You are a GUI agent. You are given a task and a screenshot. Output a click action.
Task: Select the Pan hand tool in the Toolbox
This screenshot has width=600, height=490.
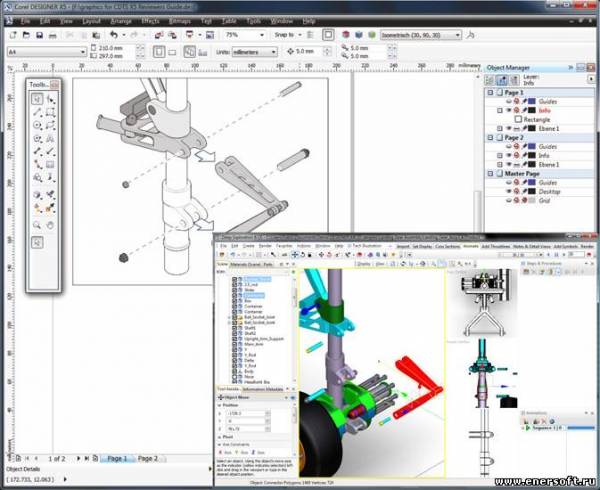[51, 225]
